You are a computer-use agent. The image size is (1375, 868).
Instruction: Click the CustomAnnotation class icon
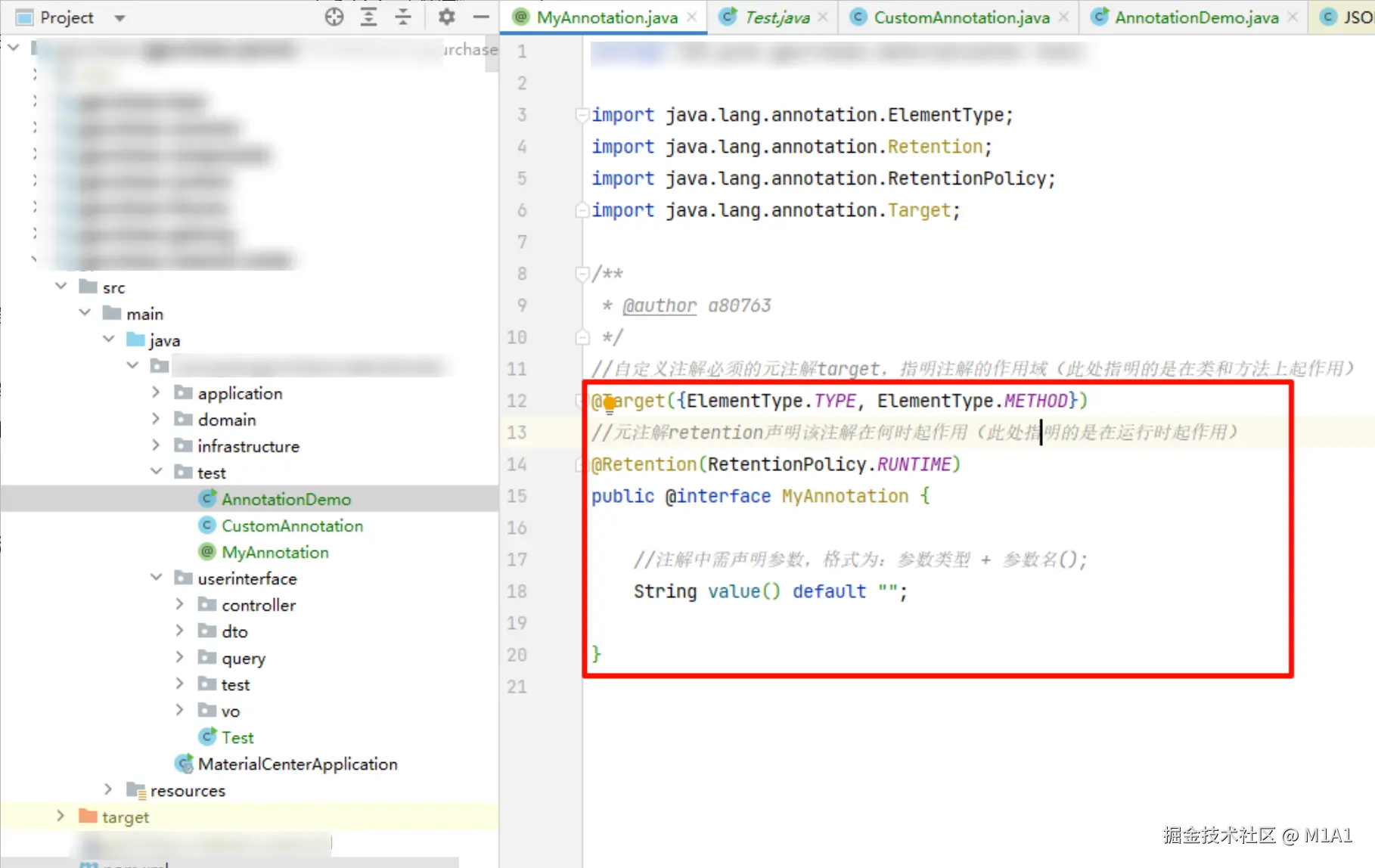tap(207, 525)
